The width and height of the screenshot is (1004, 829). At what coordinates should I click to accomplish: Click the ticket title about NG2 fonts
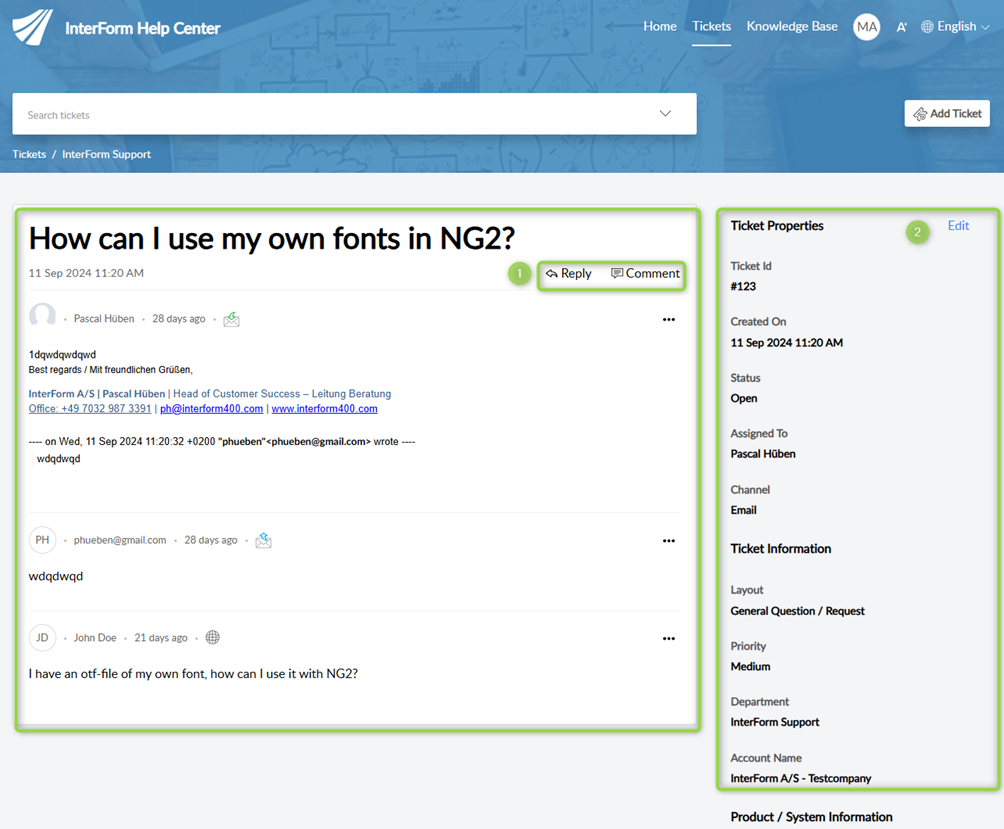(271, 239)
